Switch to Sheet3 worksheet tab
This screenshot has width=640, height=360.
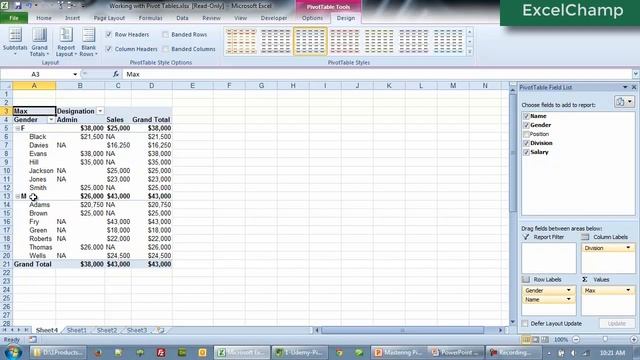point(136,330)
